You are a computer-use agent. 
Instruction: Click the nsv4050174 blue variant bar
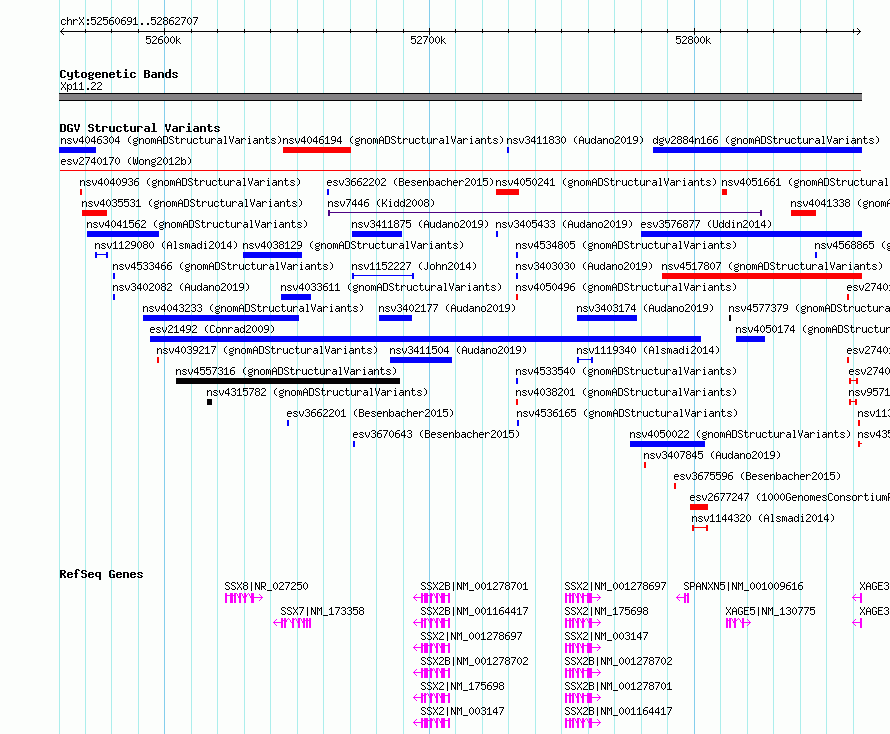(x=750, y=339)
